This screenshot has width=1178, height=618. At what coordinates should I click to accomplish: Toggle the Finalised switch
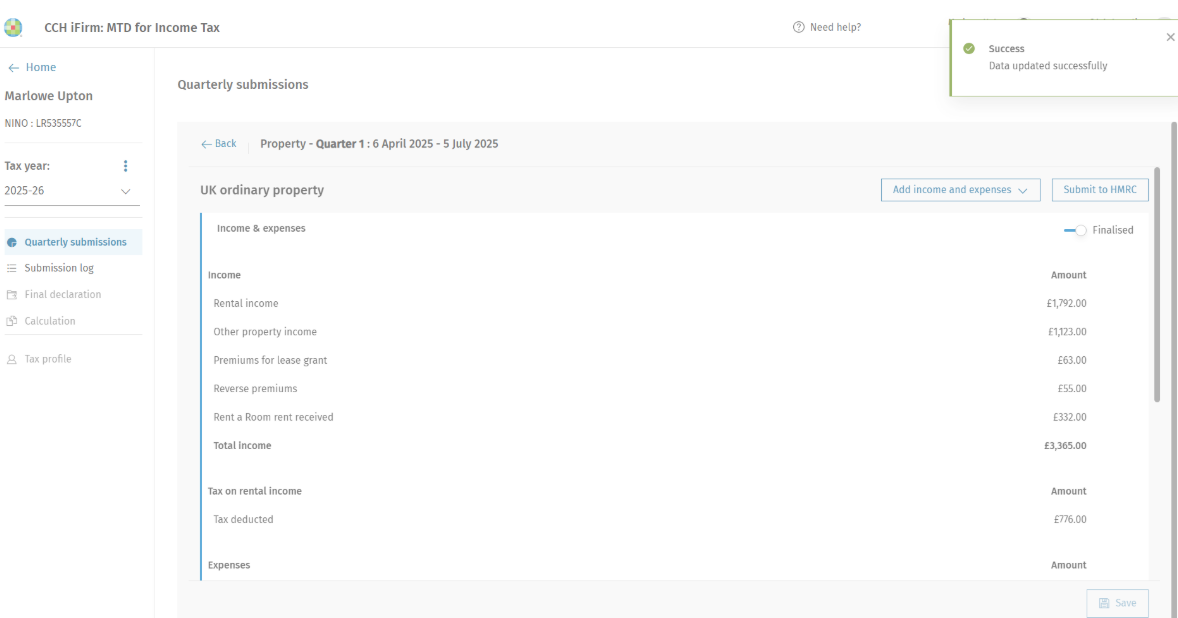1075,230
